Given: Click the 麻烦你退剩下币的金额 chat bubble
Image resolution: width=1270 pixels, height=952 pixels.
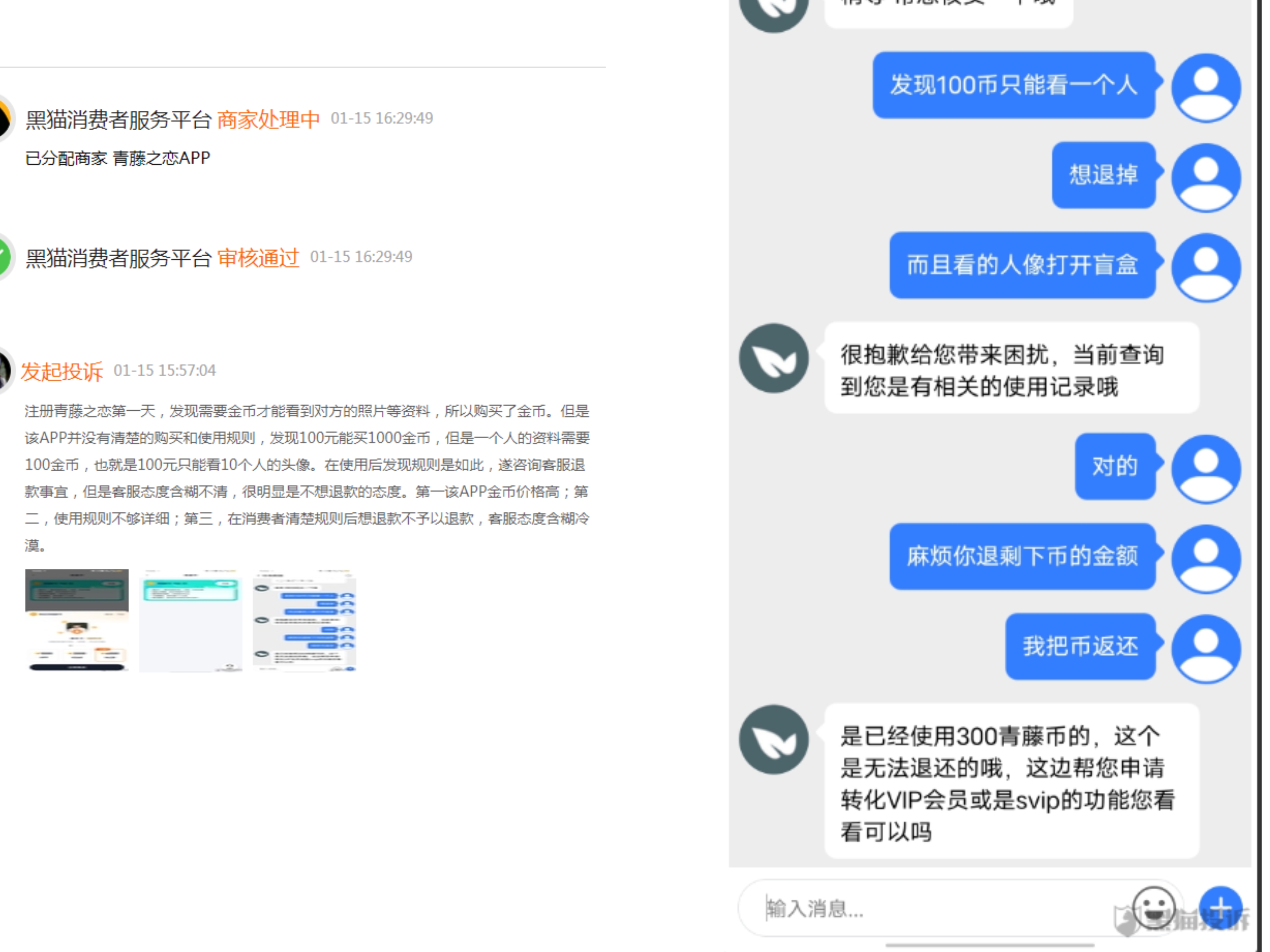Looking at the screenshot, I should (x=1023, y=556).
